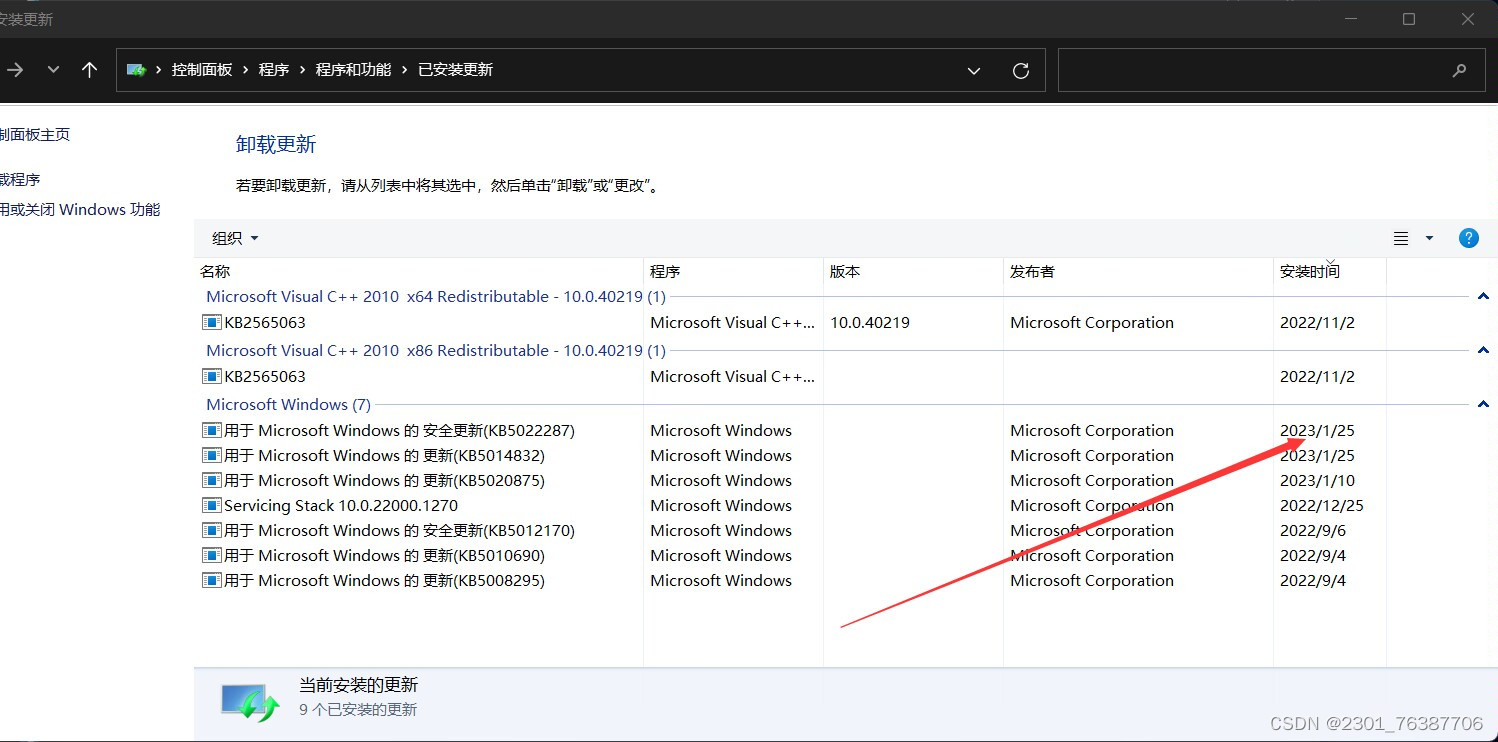Image resolution: width=1498 pixels, height=742 pixels.
Task: Maximize the installed updates window
Action: point(1409,19)
